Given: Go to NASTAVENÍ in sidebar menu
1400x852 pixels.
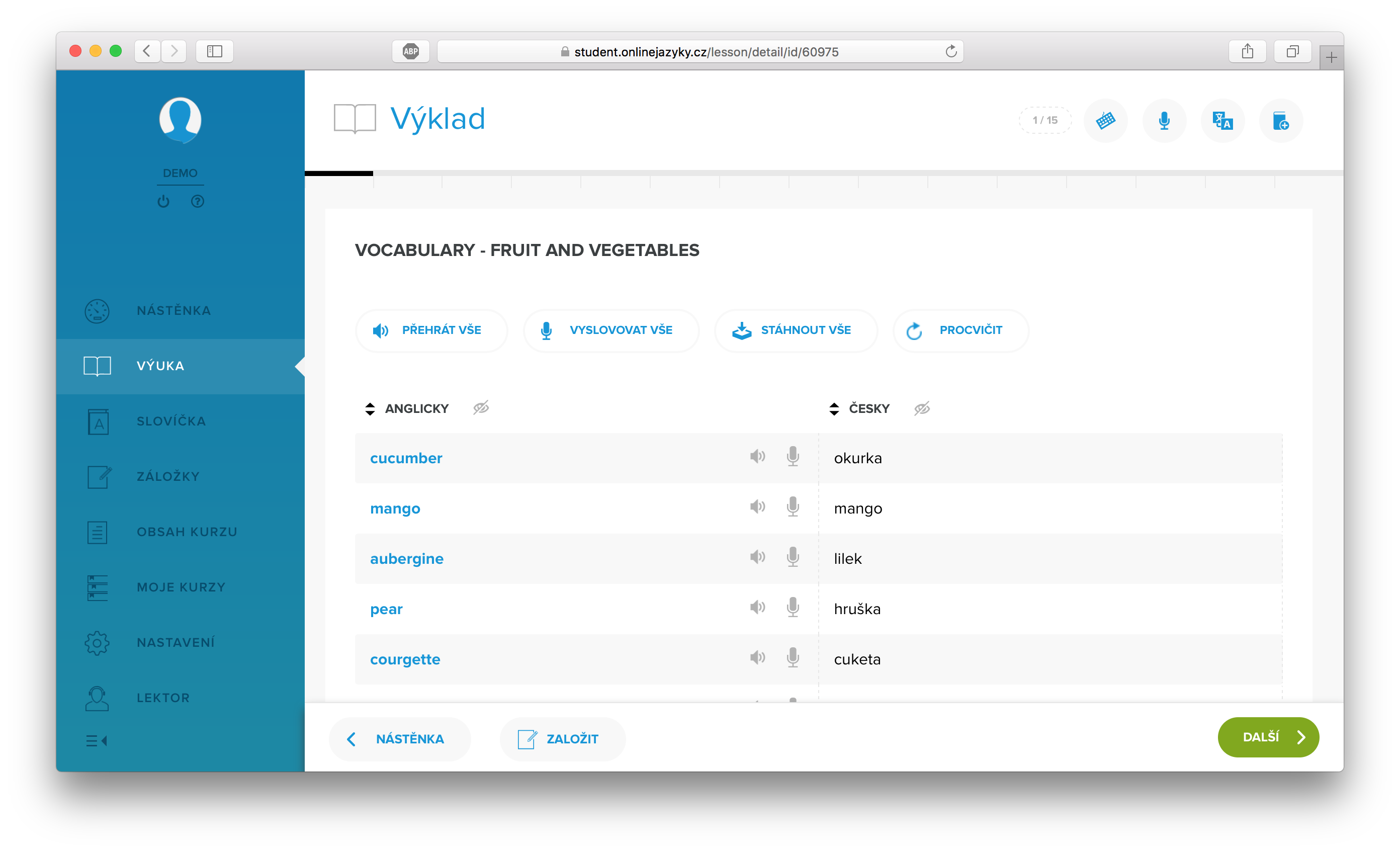Looking at the screenshot, I should pyautogui.click(x=175, y=642).
